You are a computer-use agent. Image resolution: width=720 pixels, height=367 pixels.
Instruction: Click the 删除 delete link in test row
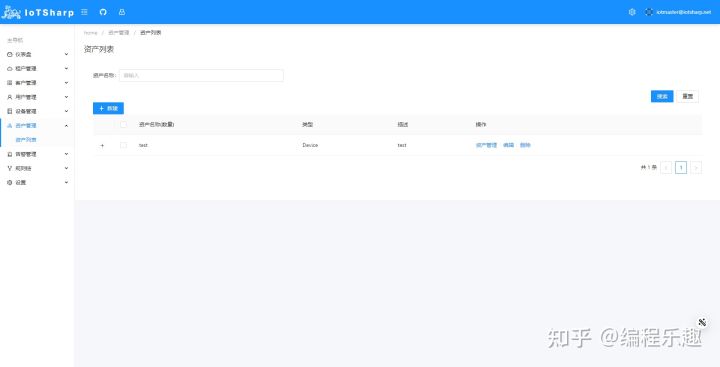[525, 145]
